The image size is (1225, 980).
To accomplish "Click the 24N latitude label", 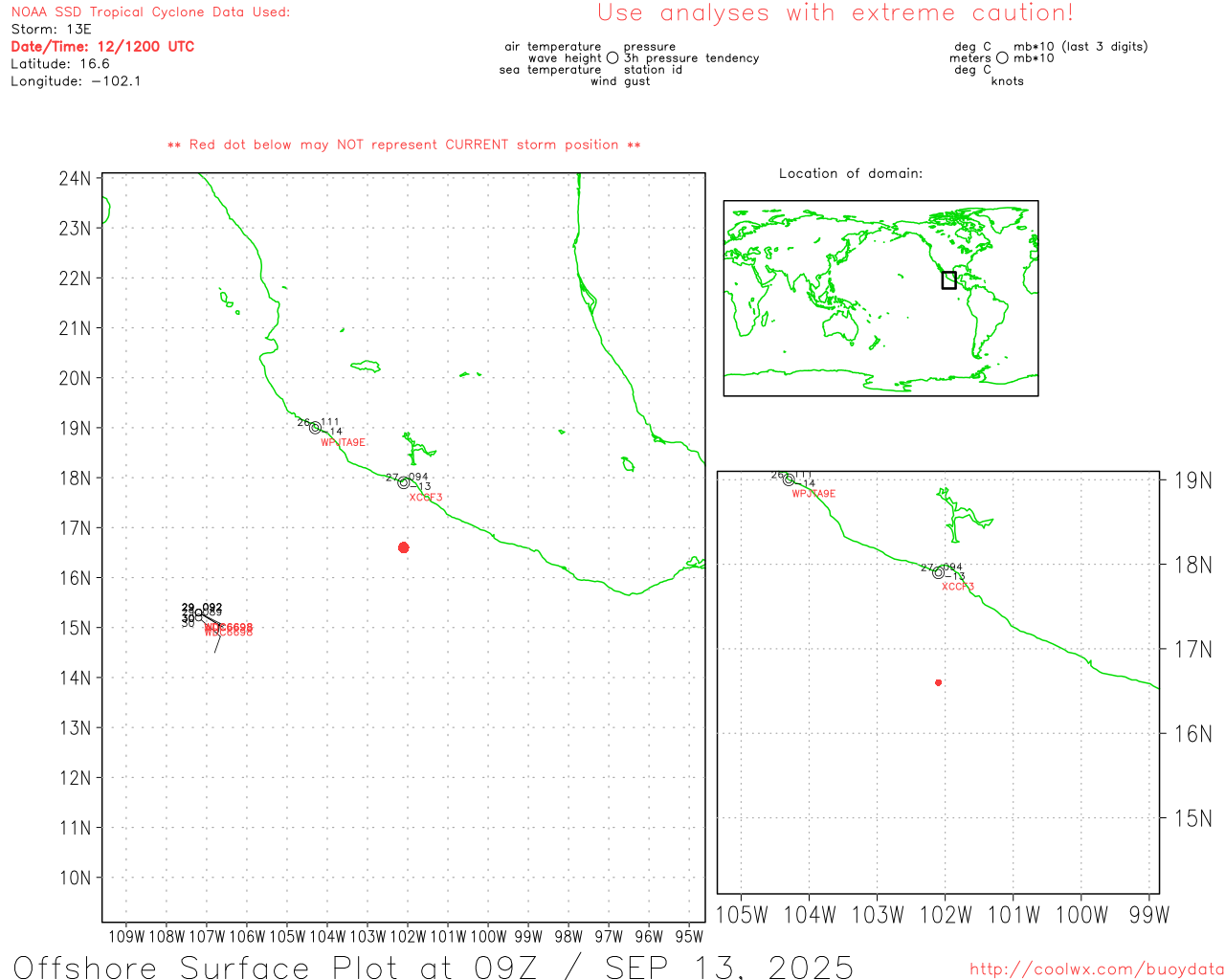I will point(75,179).
